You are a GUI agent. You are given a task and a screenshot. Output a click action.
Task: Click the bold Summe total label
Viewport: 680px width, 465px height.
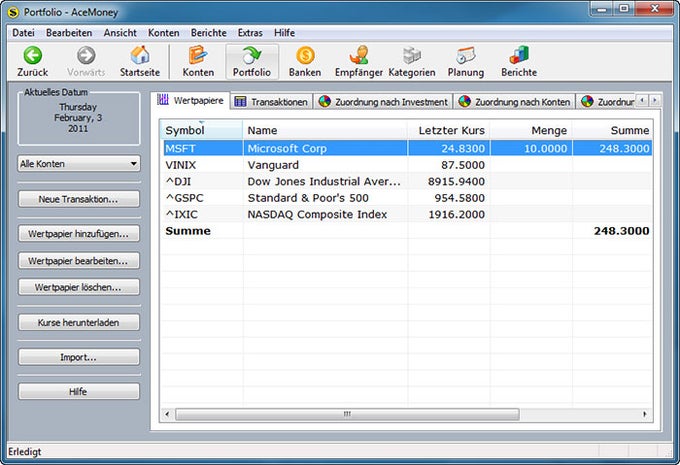(188, 231)
